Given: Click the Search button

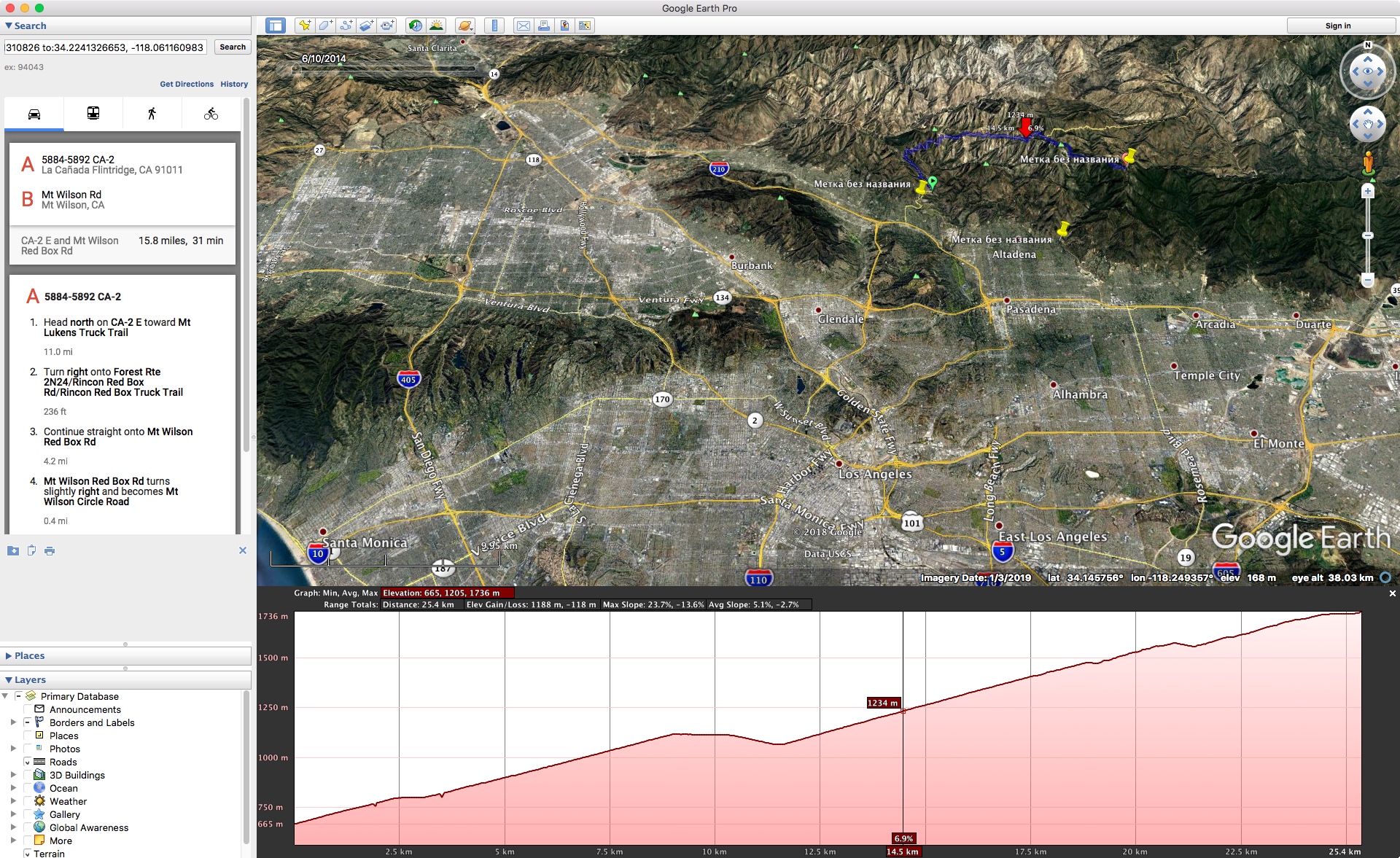Looking at the screenshot, I should (x=233, y=47).
